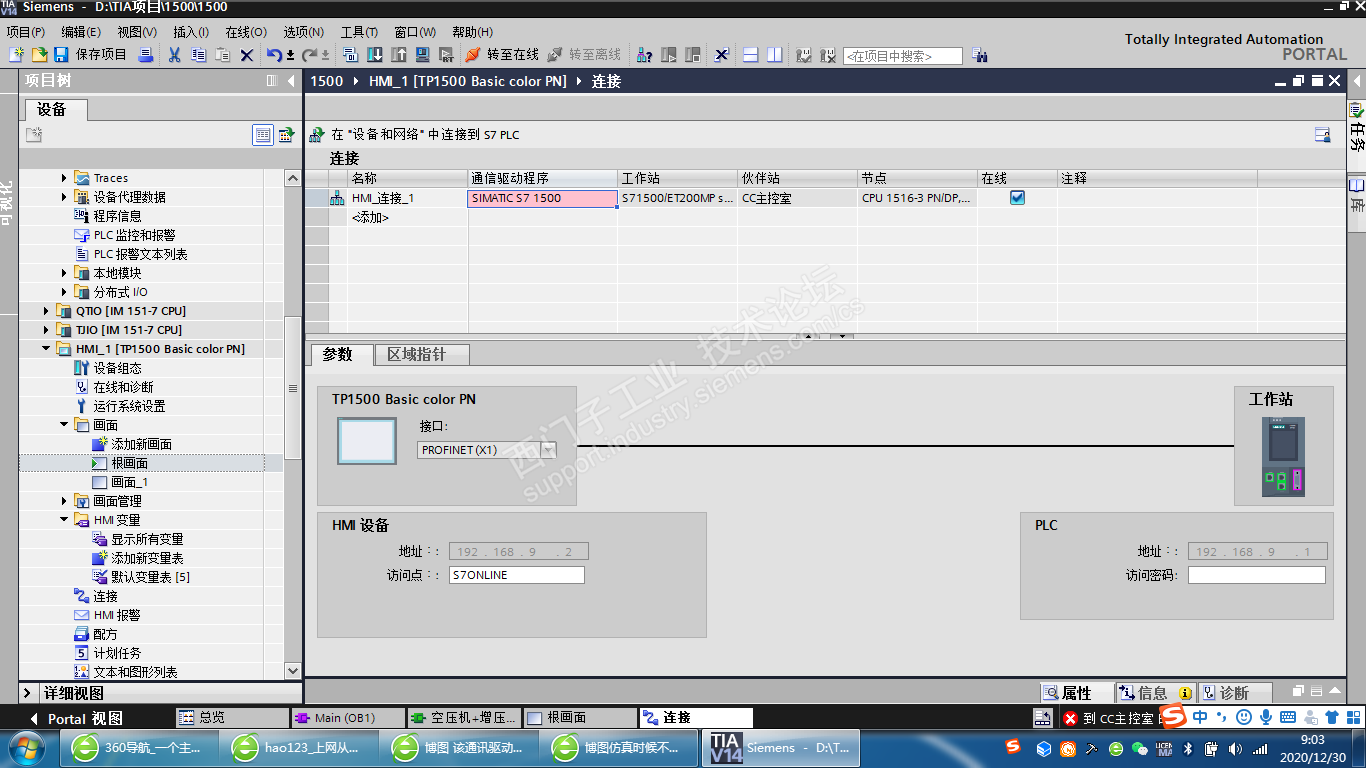This screenshot has height=768, width=1366.
Task: Open the 帮助(H) menu
Action: tap(472, 32)
